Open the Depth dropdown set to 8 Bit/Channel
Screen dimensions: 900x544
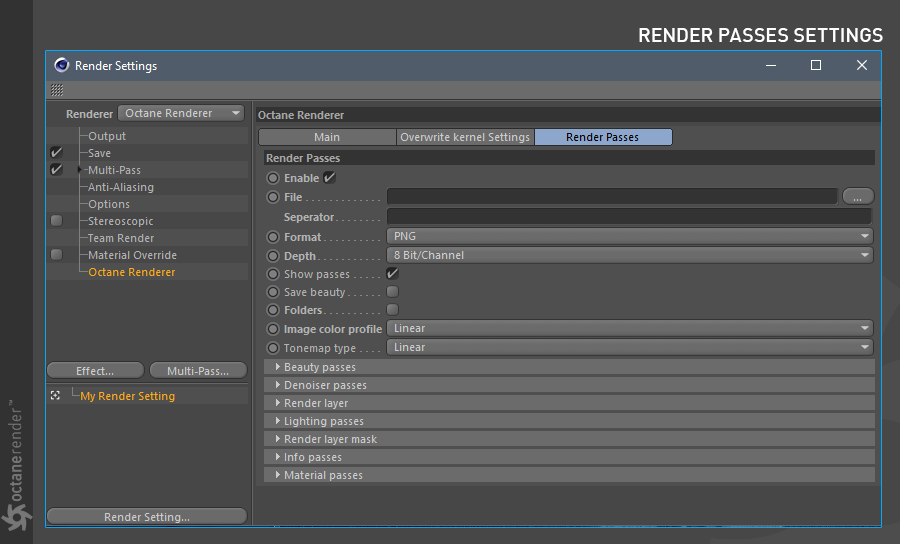630,255
